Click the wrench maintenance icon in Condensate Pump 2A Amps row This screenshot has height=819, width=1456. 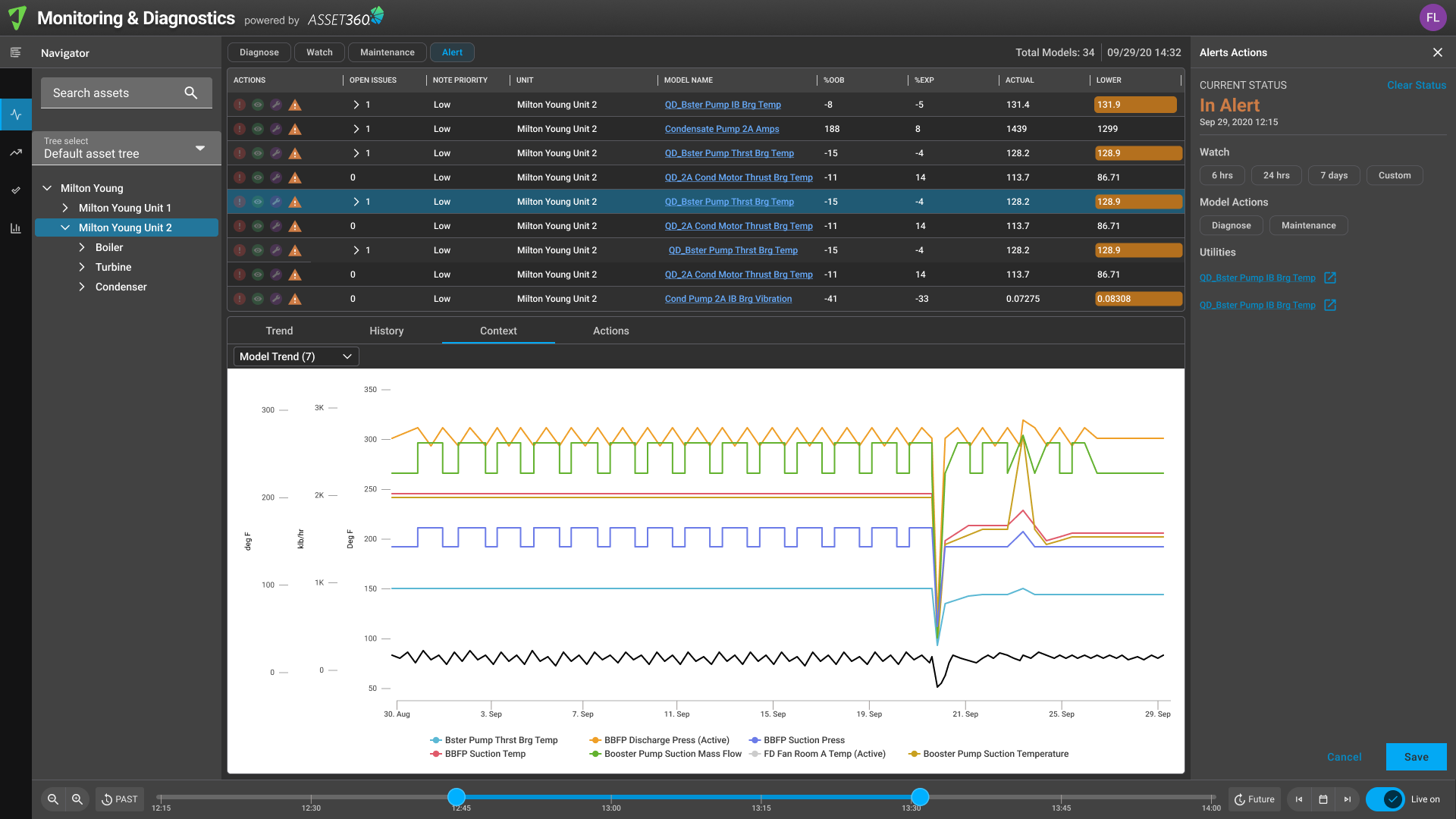[x=276, y=129]
